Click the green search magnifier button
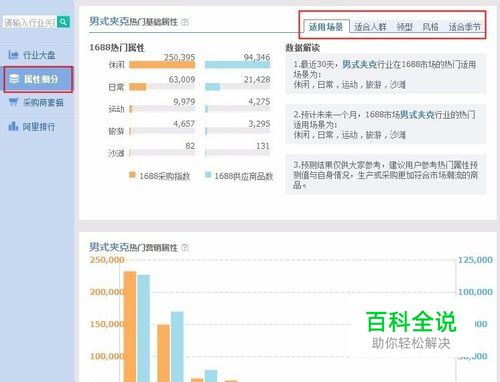 [x=63, y=22]
